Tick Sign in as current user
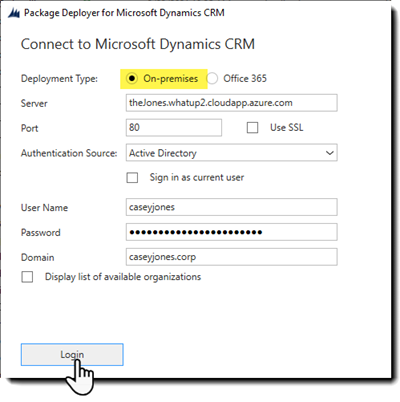Image resolution: width=400 pixels, height=402 pixels. [x=132, y=177]
